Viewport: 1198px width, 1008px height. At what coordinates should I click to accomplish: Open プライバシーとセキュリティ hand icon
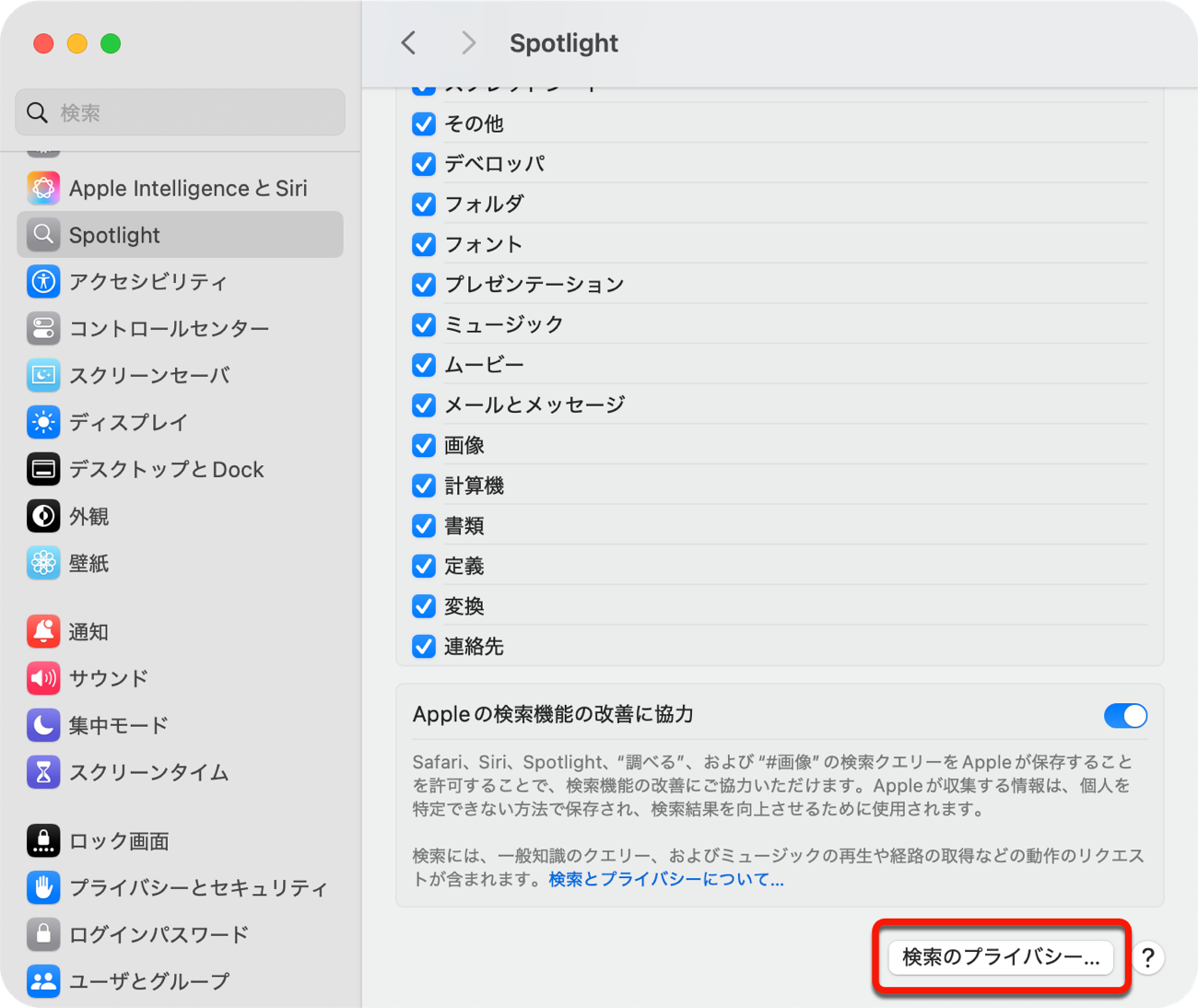(43, 887)
